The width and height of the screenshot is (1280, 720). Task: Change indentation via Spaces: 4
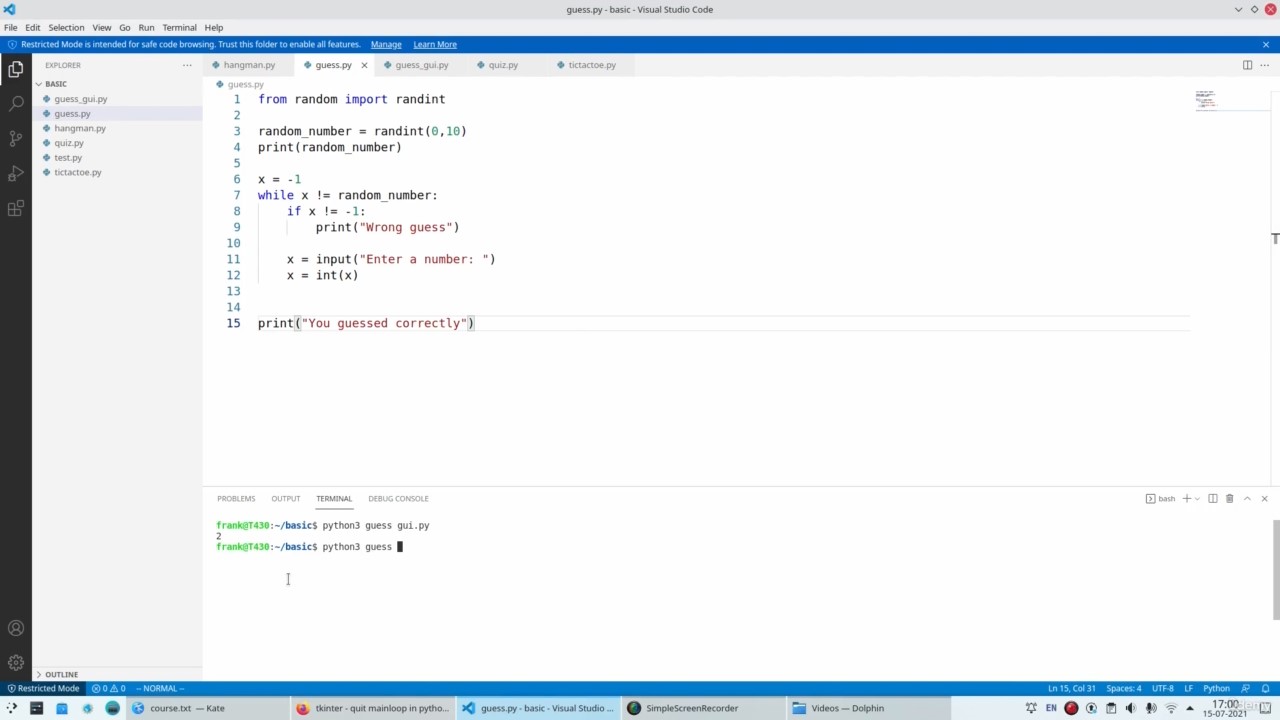pos(1124,688)
